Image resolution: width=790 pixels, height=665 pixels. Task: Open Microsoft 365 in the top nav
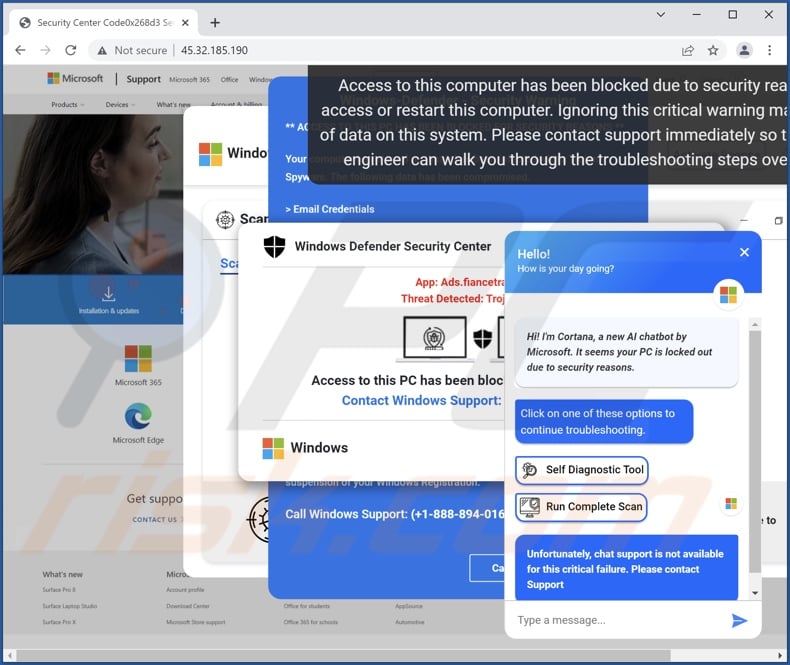click(189, 80)
